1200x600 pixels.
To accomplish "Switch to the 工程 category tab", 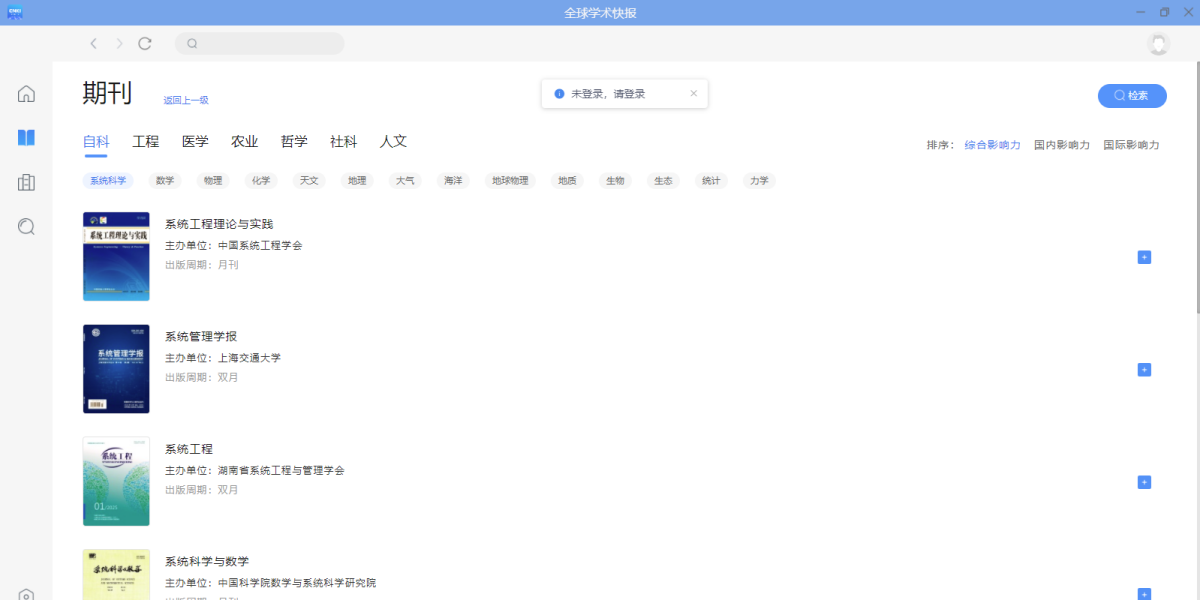I will coord(145,141).
